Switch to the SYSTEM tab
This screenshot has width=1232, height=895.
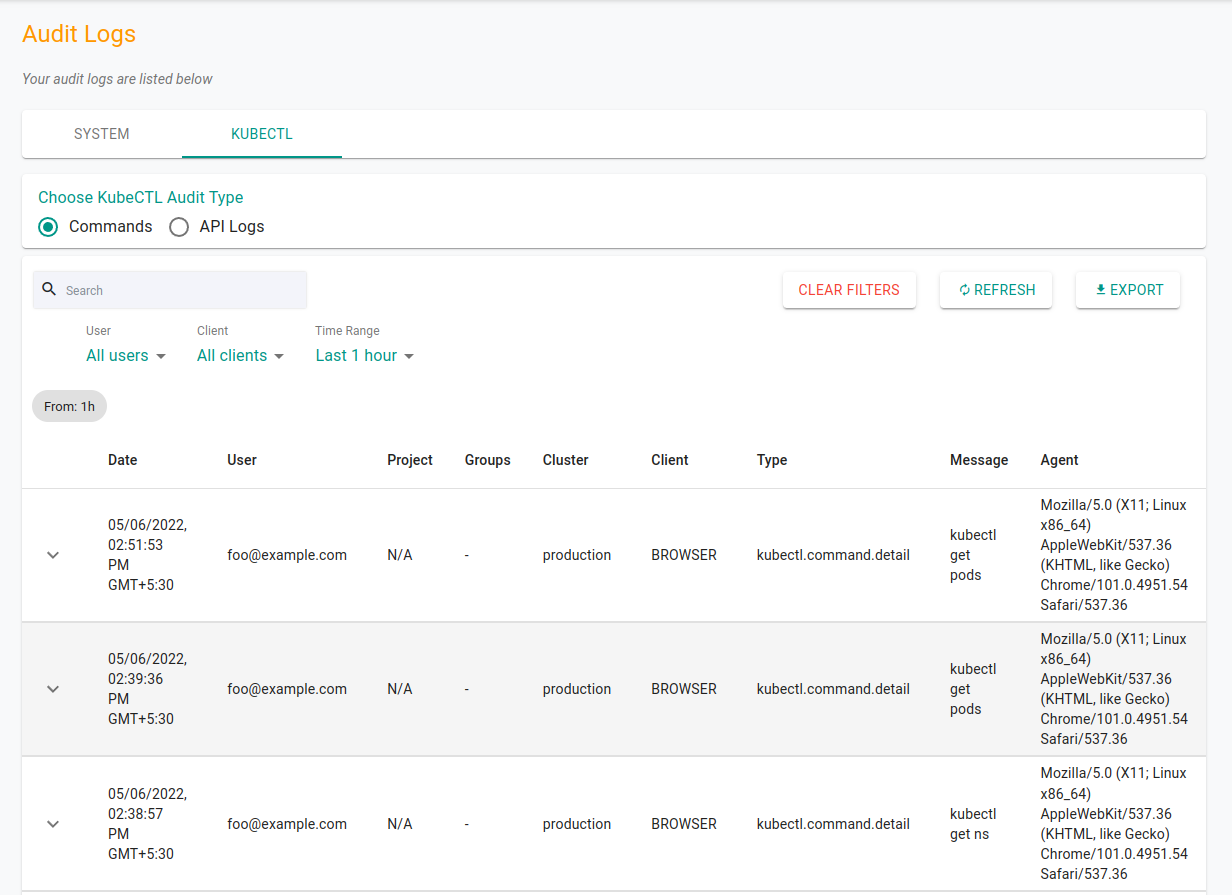[102, 134]
